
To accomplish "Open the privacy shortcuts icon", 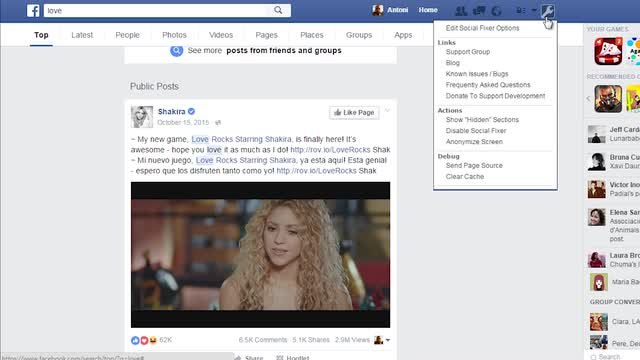I will click(x=520, y=11).
